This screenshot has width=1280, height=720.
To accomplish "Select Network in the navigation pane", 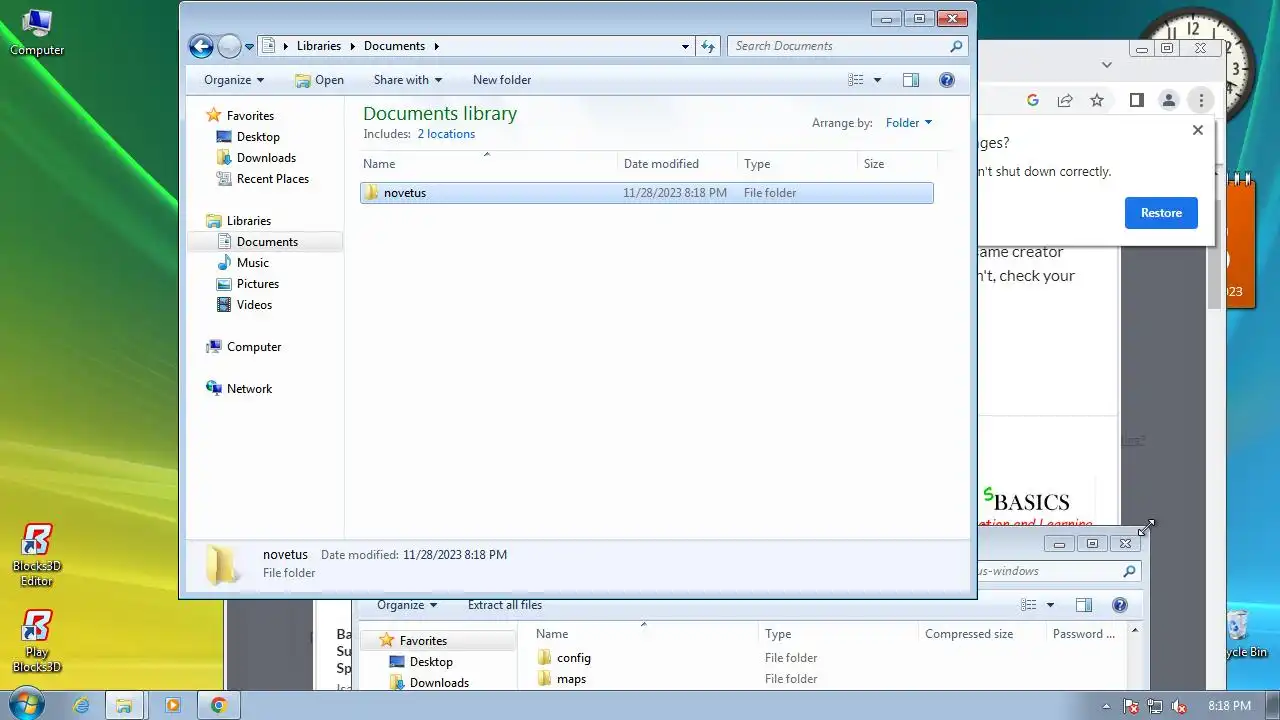I will click(x=249, y=389).
